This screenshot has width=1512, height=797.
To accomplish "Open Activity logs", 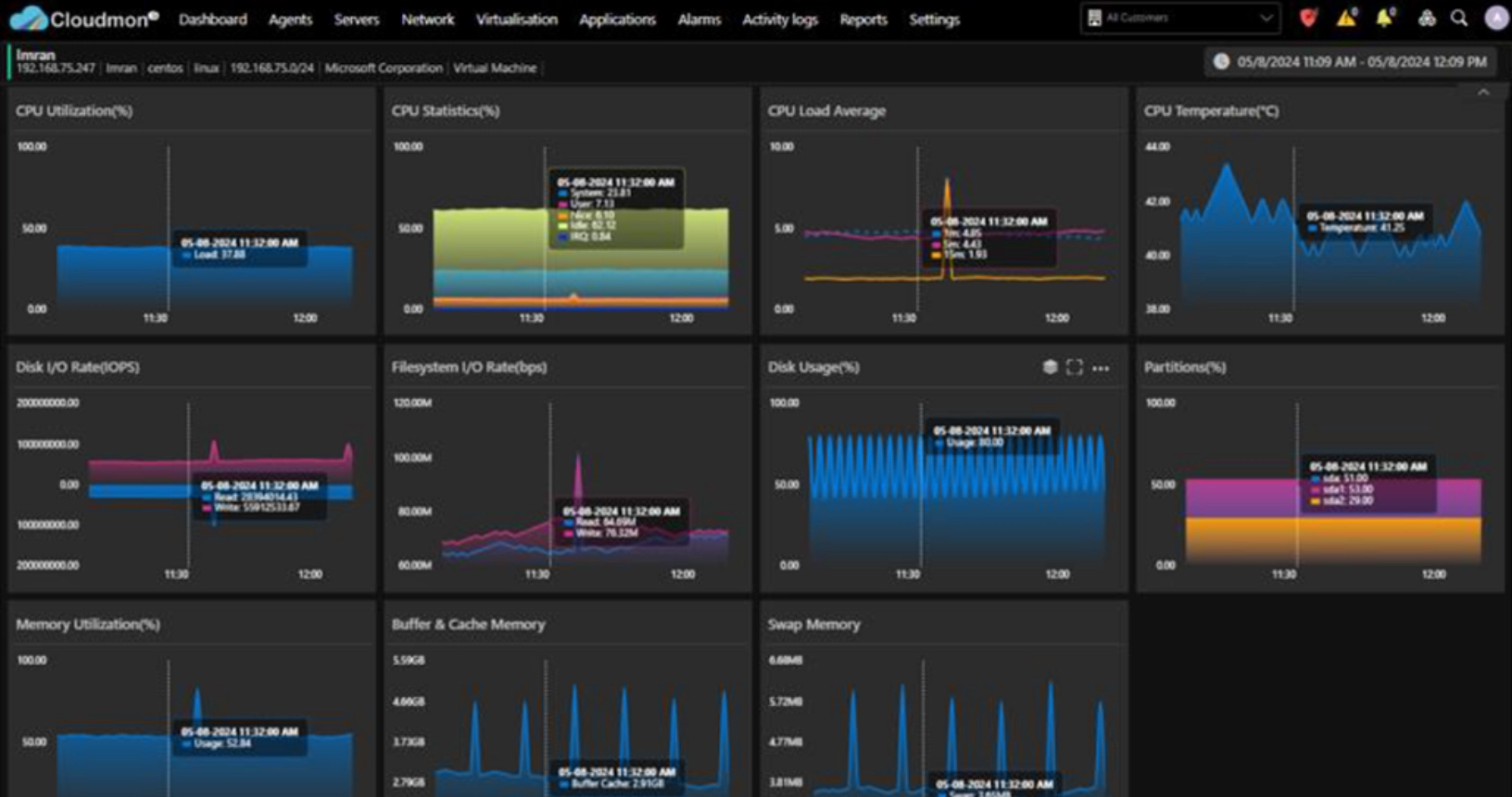I will click(x=780, y=19).
